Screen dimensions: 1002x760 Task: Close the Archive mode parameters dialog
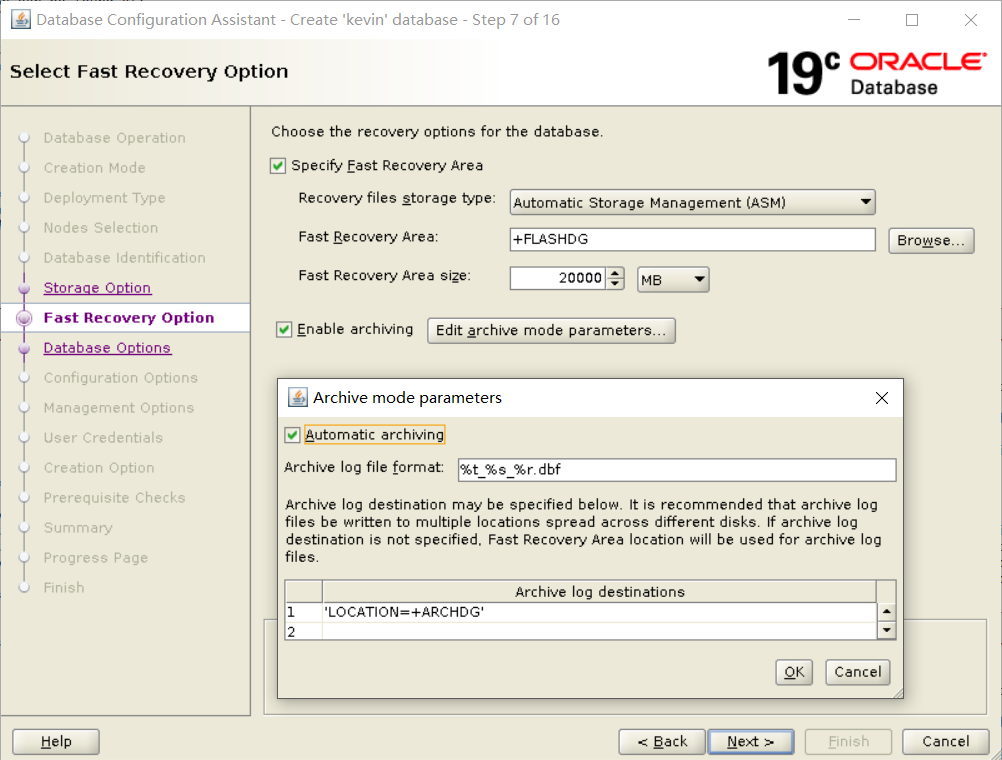(x=882, y=398)
